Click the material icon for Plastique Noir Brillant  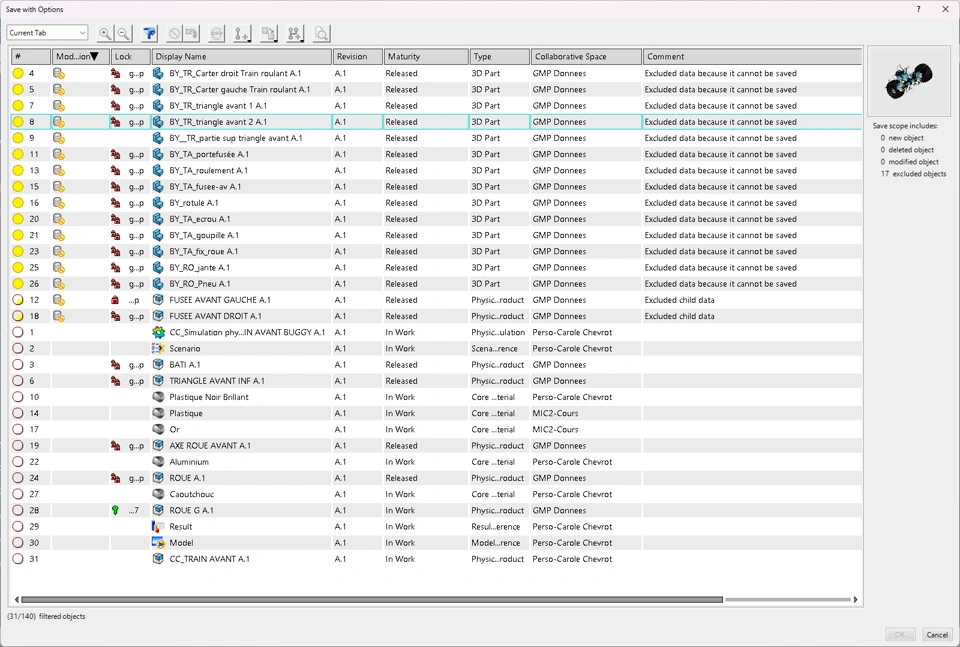(158, 397)
